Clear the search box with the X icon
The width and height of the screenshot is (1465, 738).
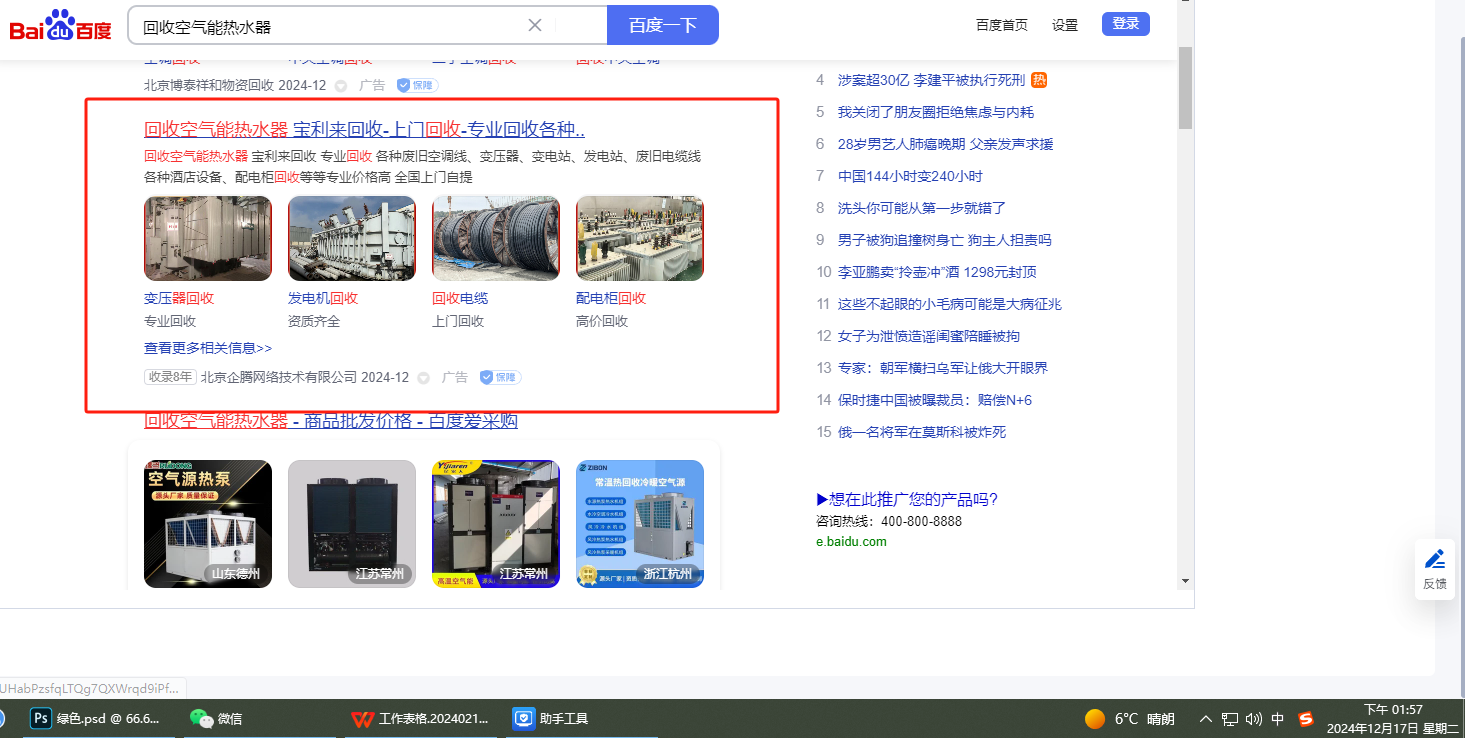pyautogui.click(x=535, y=25)
